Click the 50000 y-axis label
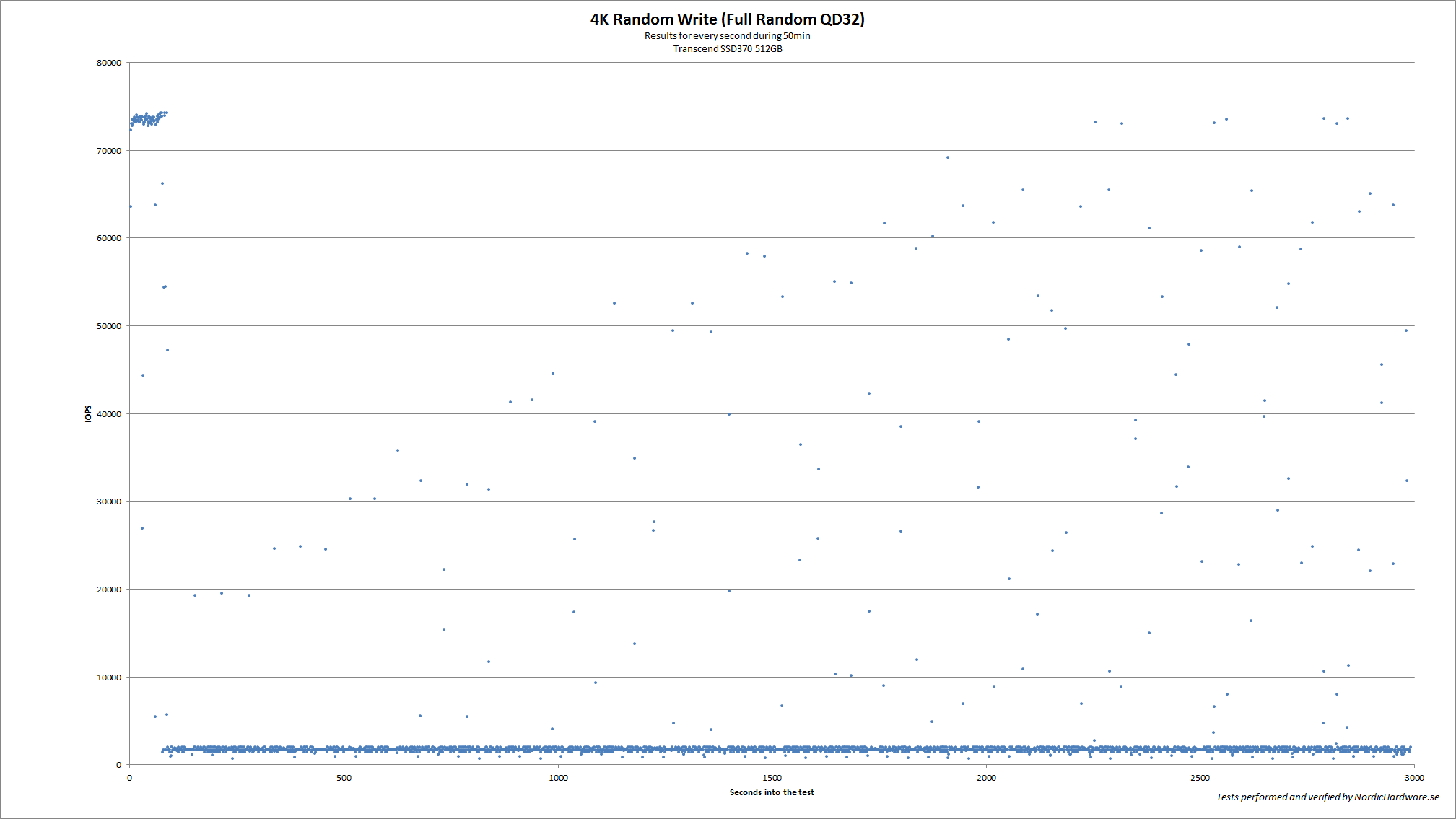Viewport: 1456px width, 819px height. pyautogui.click(x=109, y=326)
